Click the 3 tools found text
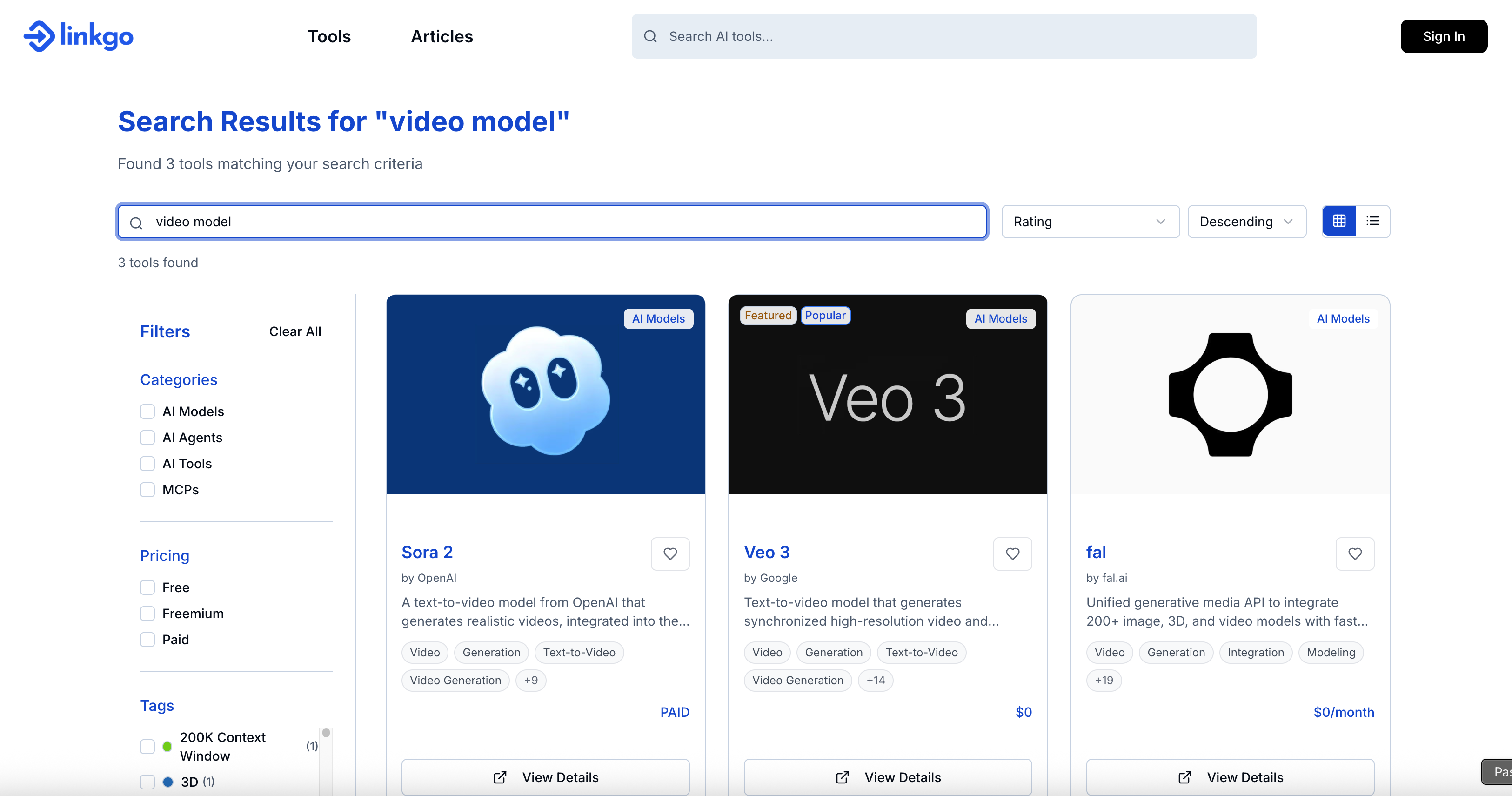 (158, 263)
